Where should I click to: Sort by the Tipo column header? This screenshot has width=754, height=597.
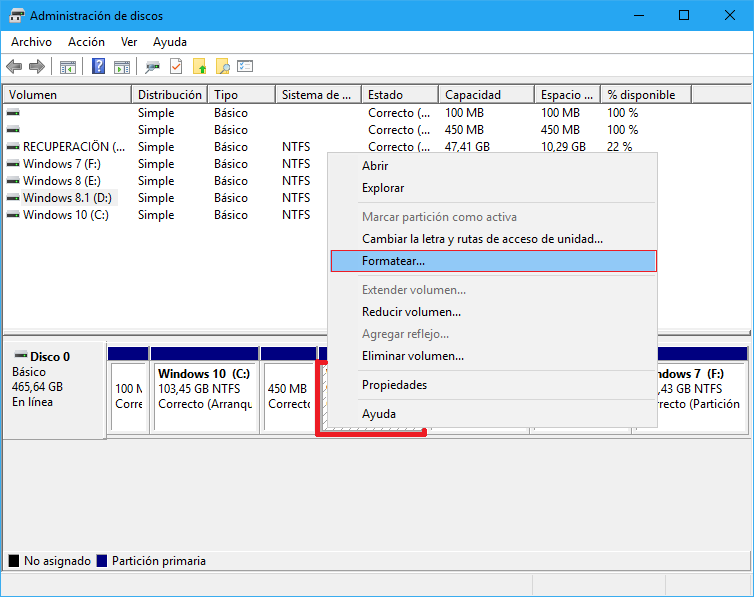(242, 95)
